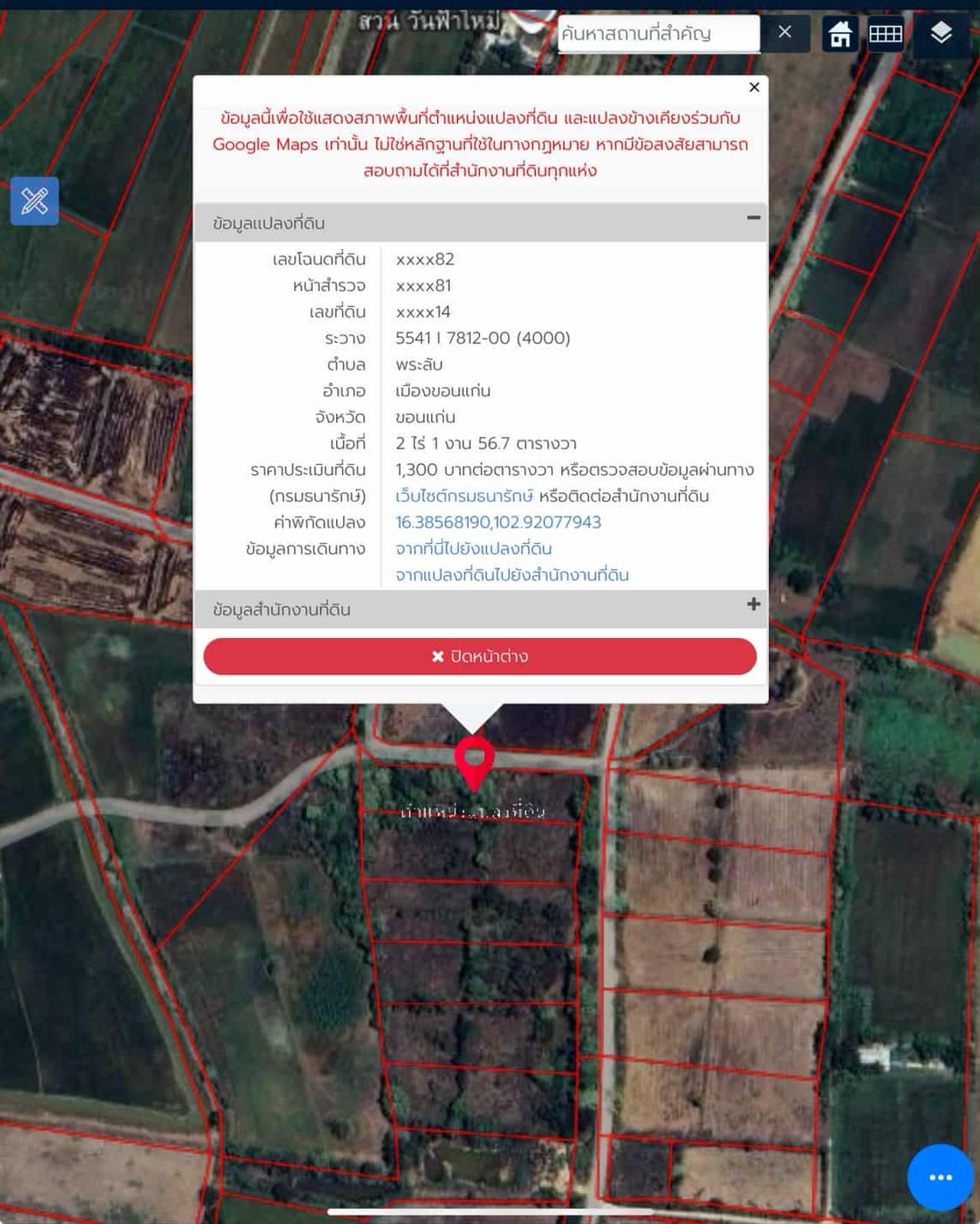
Task: Click the สวน วันฟ้าใหม่ label on map
Action: (x=430, y=21)
